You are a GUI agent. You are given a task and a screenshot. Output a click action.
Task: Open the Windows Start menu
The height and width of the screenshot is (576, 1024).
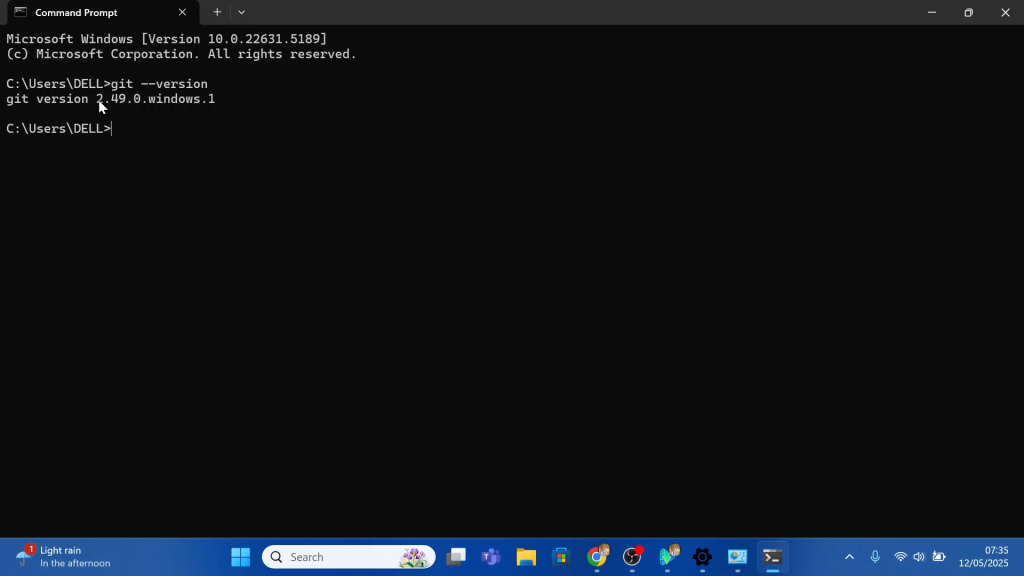coord(240,557)
